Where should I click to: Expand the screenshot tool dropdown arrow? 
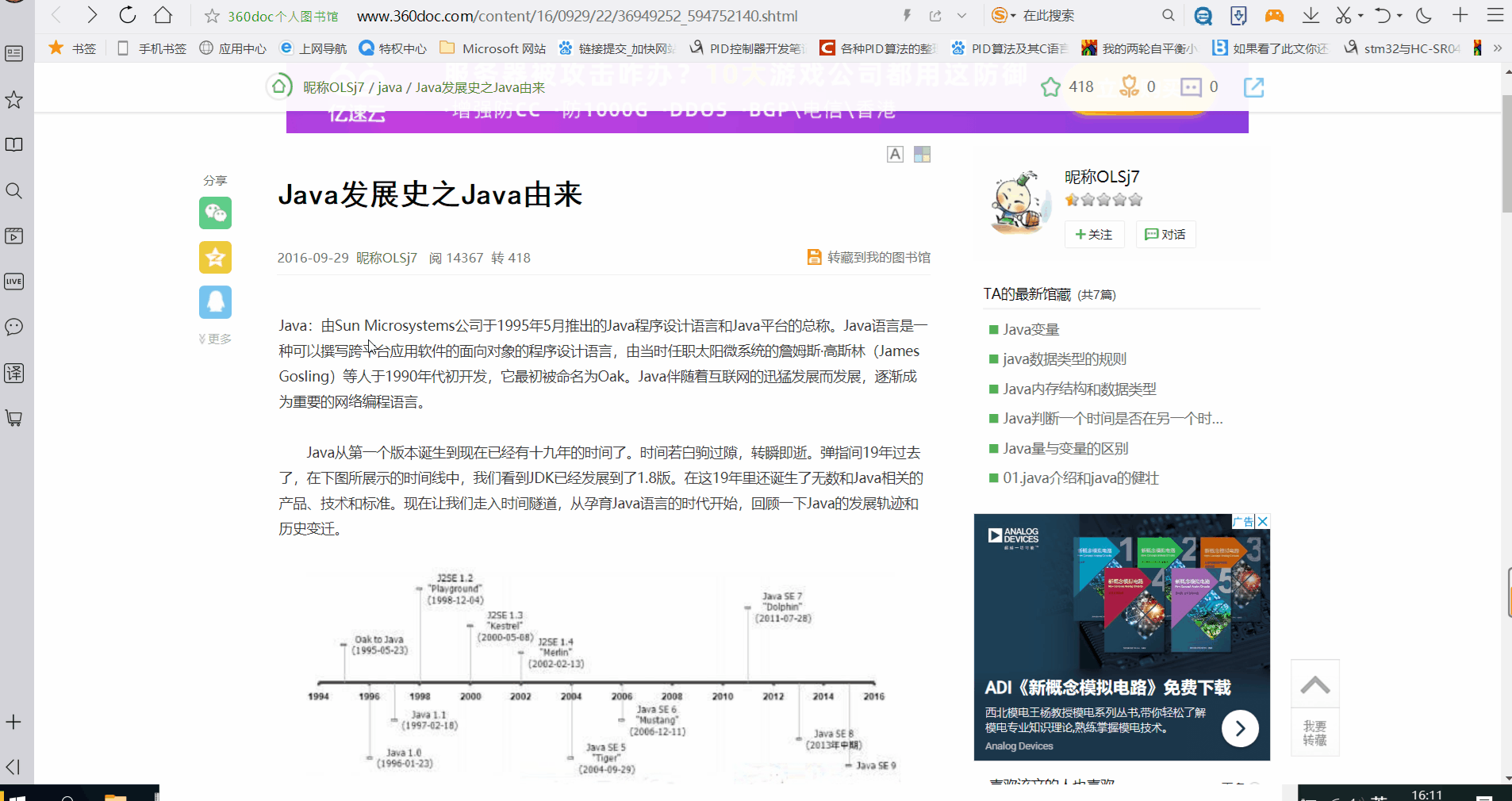coord(1360,16)
